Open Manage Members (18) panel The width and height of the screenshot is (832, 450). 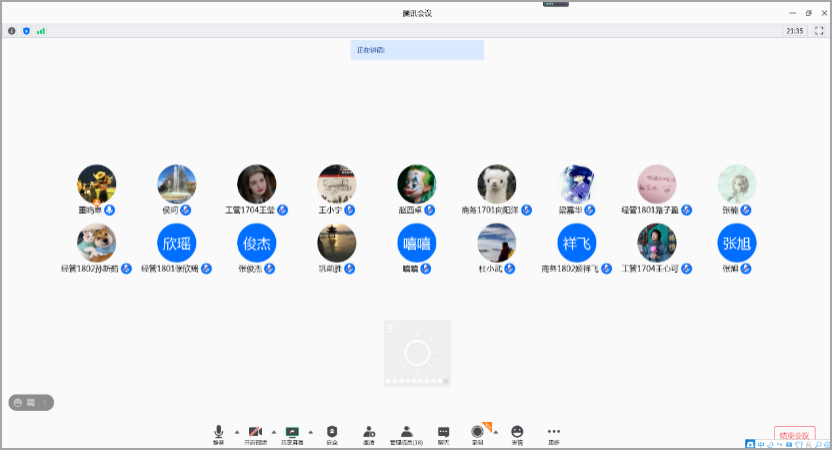406,432
